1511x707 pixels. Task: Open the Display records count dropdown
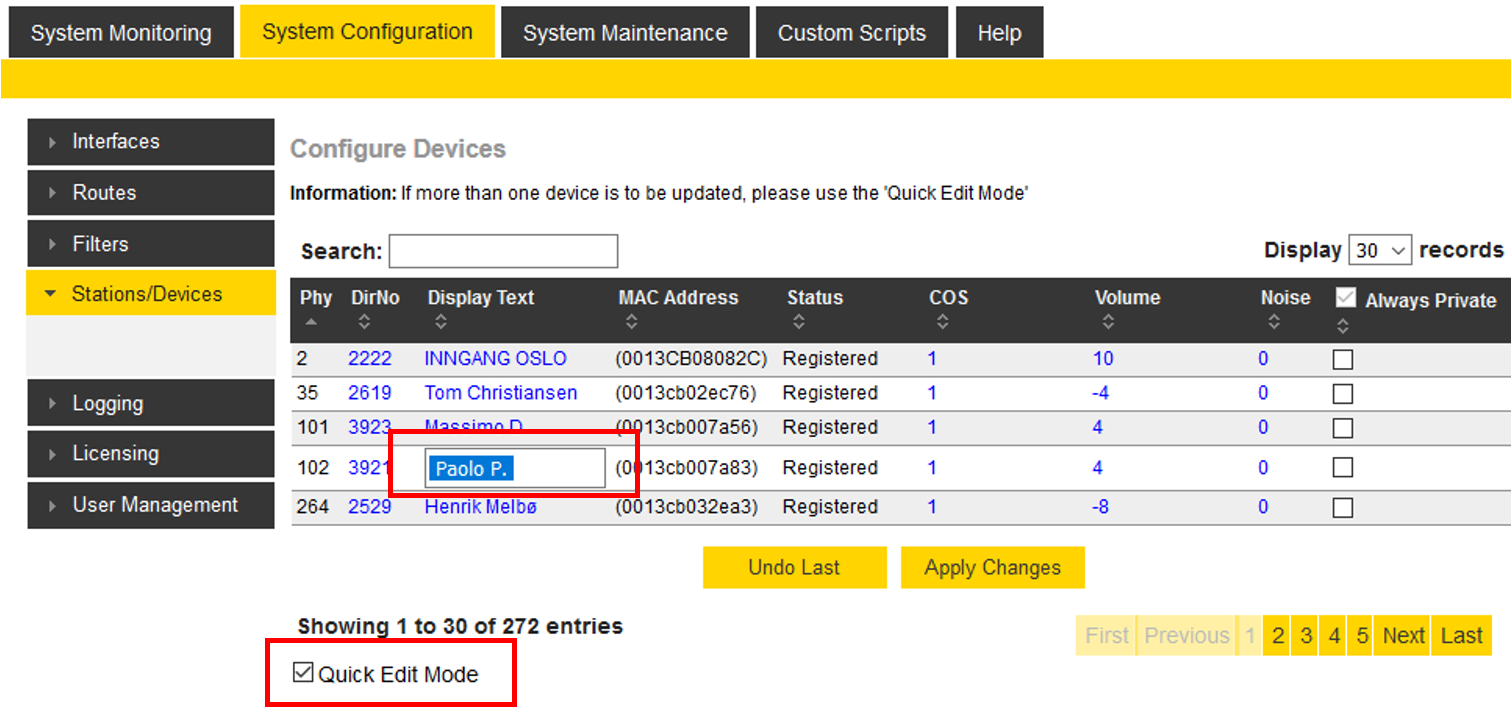click(1380, 250)
